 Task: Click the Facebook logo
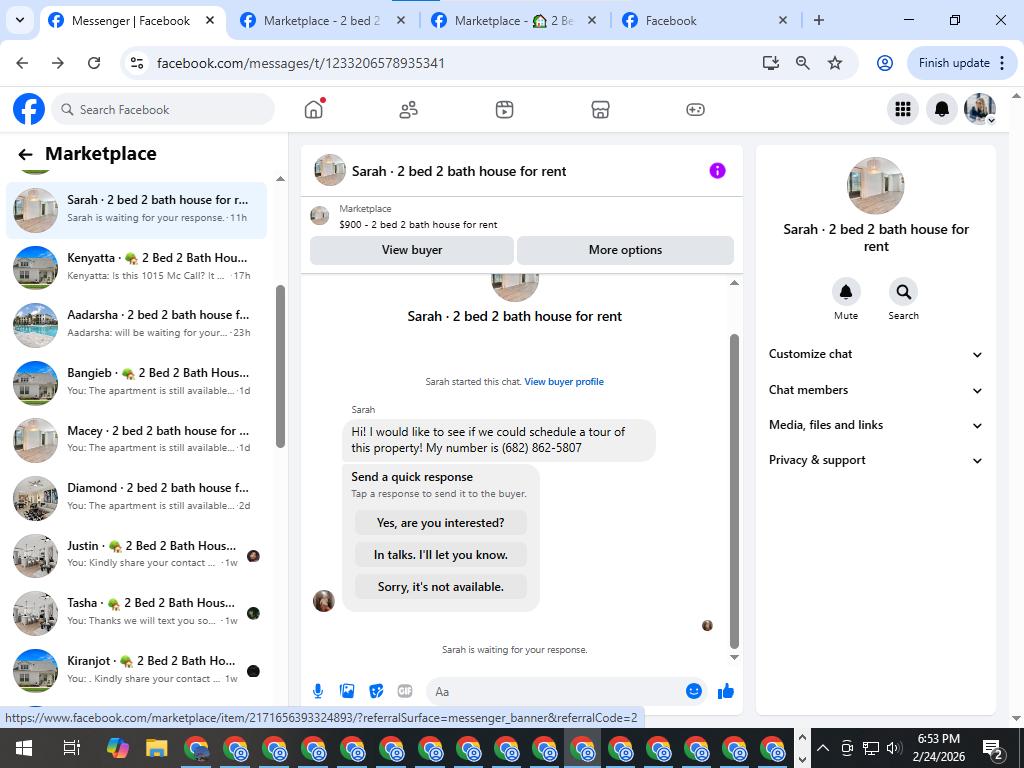pyautogui.click(x=29, y=109)
